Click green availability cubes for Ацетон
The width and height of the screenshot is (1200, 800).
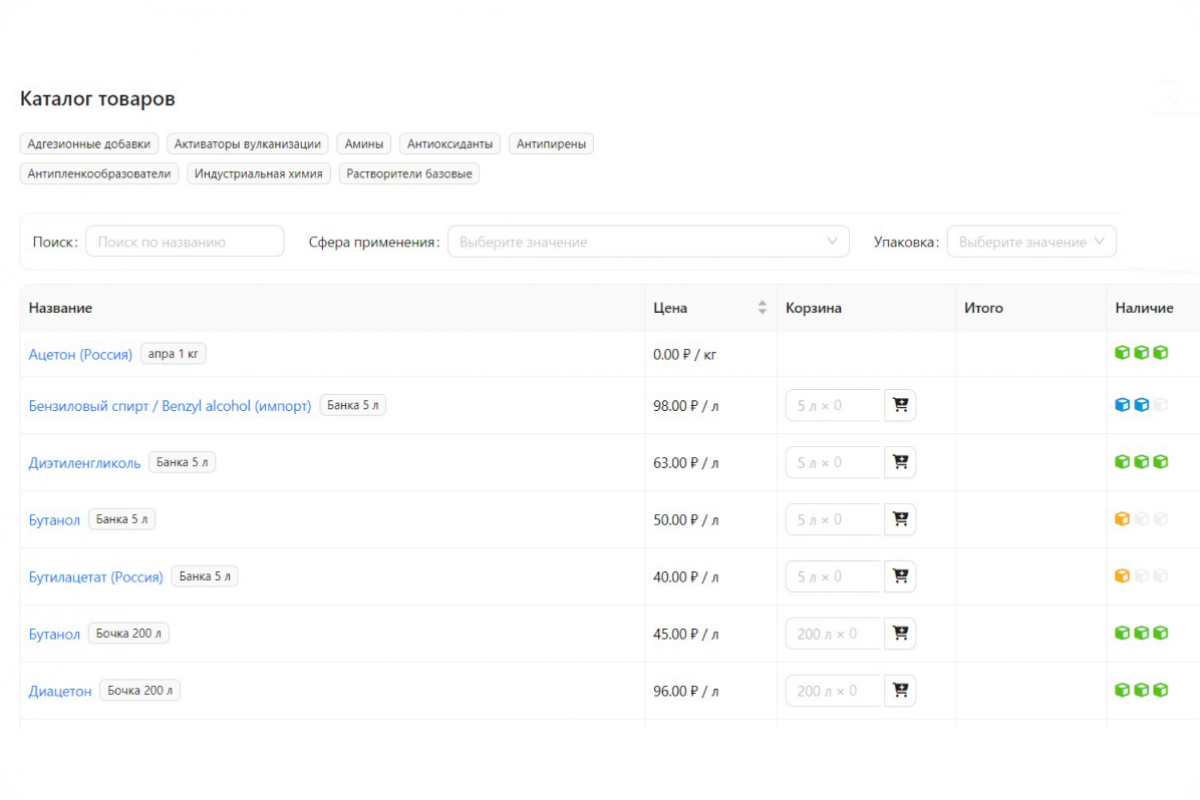[x=1141, y=353]
